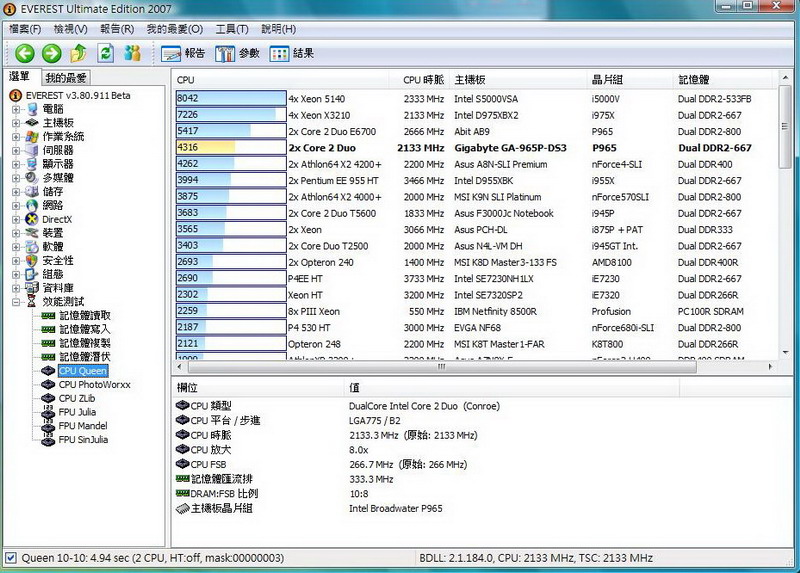The image size is (800, 573).
Task: Click the 軟體 software icon
Action: (32, 247)
